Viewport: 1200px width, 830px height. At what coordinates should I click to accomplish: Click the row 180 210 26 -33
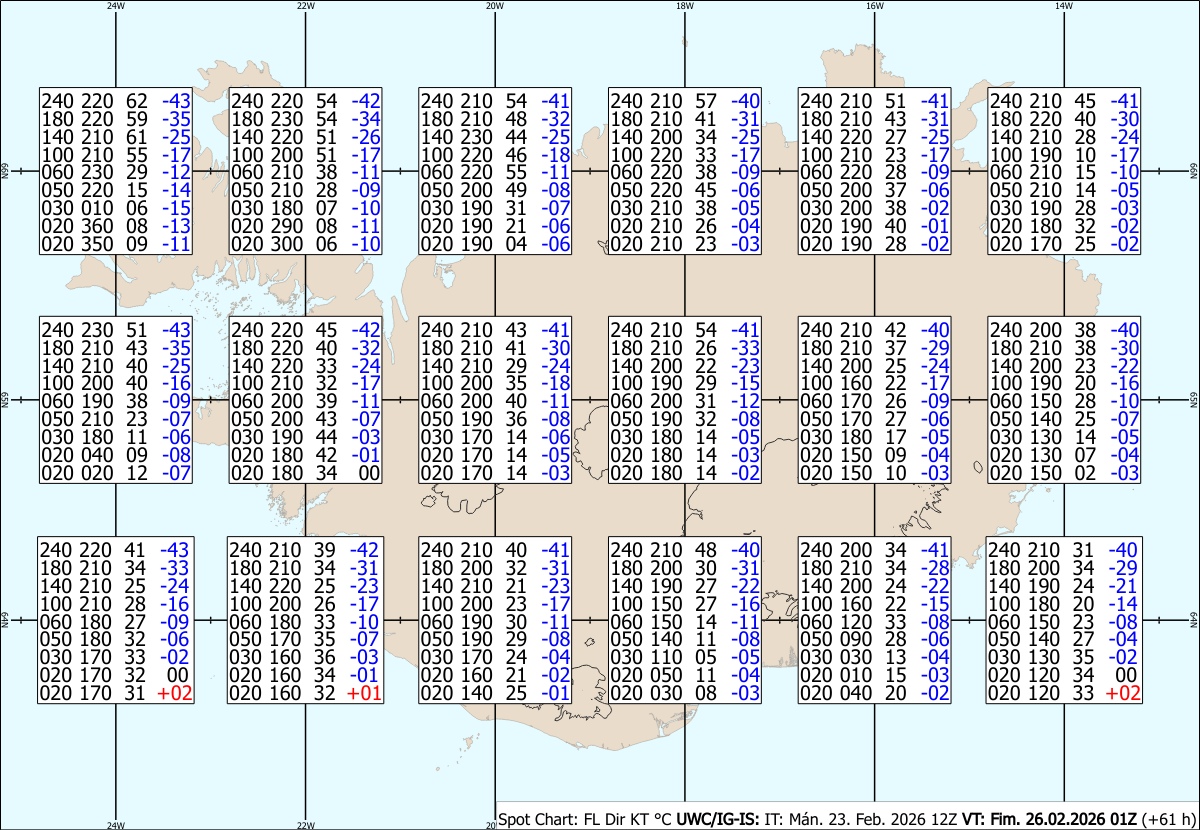click(x=685, y=348)
